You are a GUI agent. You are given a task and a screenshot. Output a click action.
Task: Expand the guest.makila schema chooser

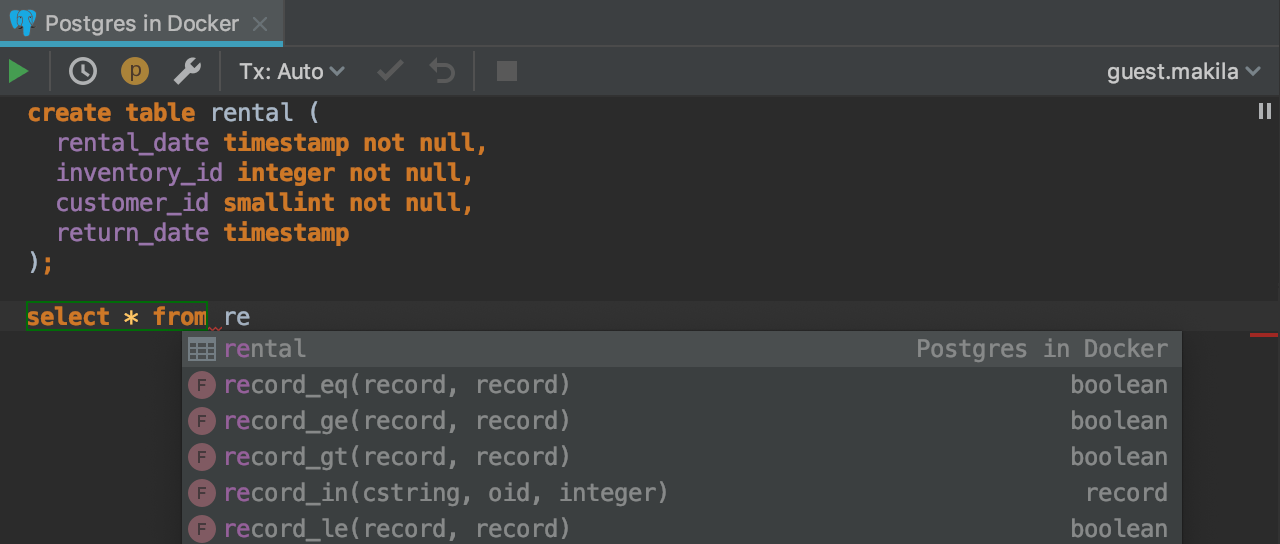pos(1185,71)
